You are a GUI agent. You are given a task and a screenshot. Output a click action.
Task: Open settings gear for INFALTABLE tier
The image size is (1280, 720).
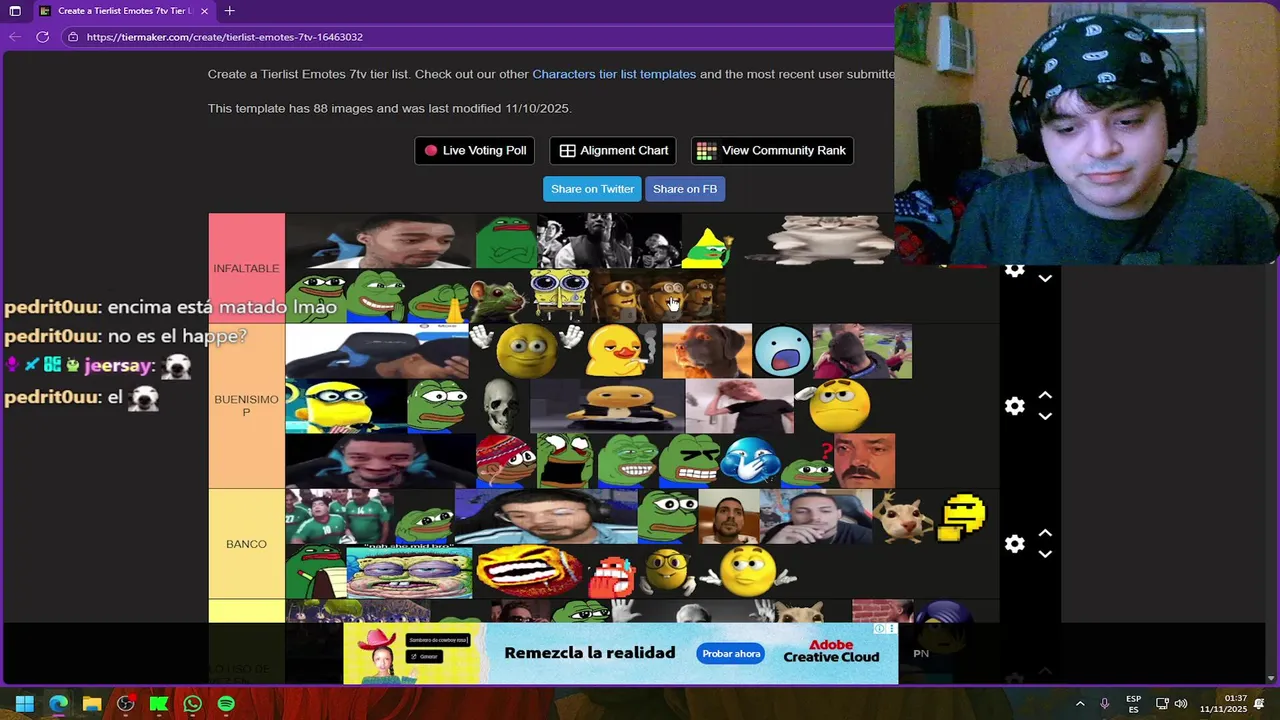[1015, 271]
